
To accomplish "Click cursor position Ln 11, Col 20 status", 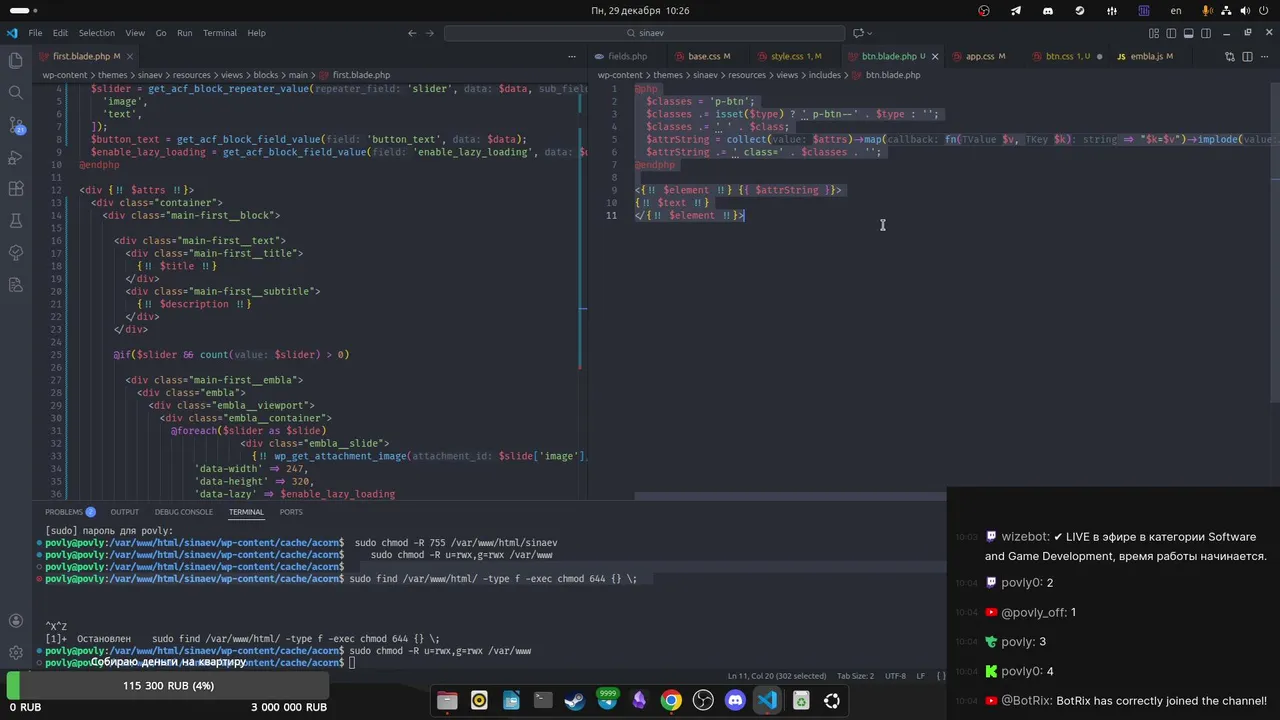I will (777, 676).
